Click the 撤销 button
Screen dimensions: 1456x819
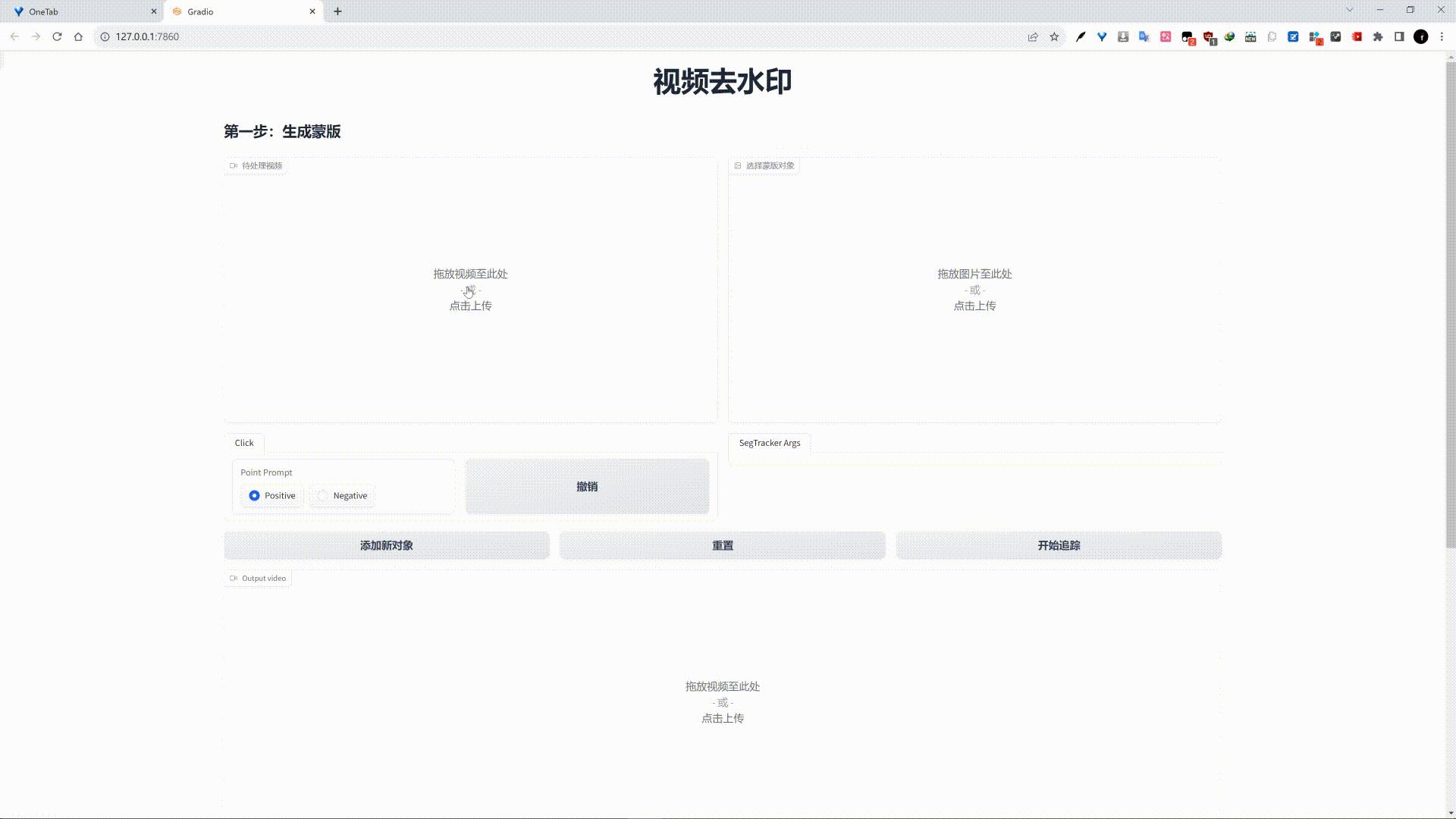[x=586, y=486]
